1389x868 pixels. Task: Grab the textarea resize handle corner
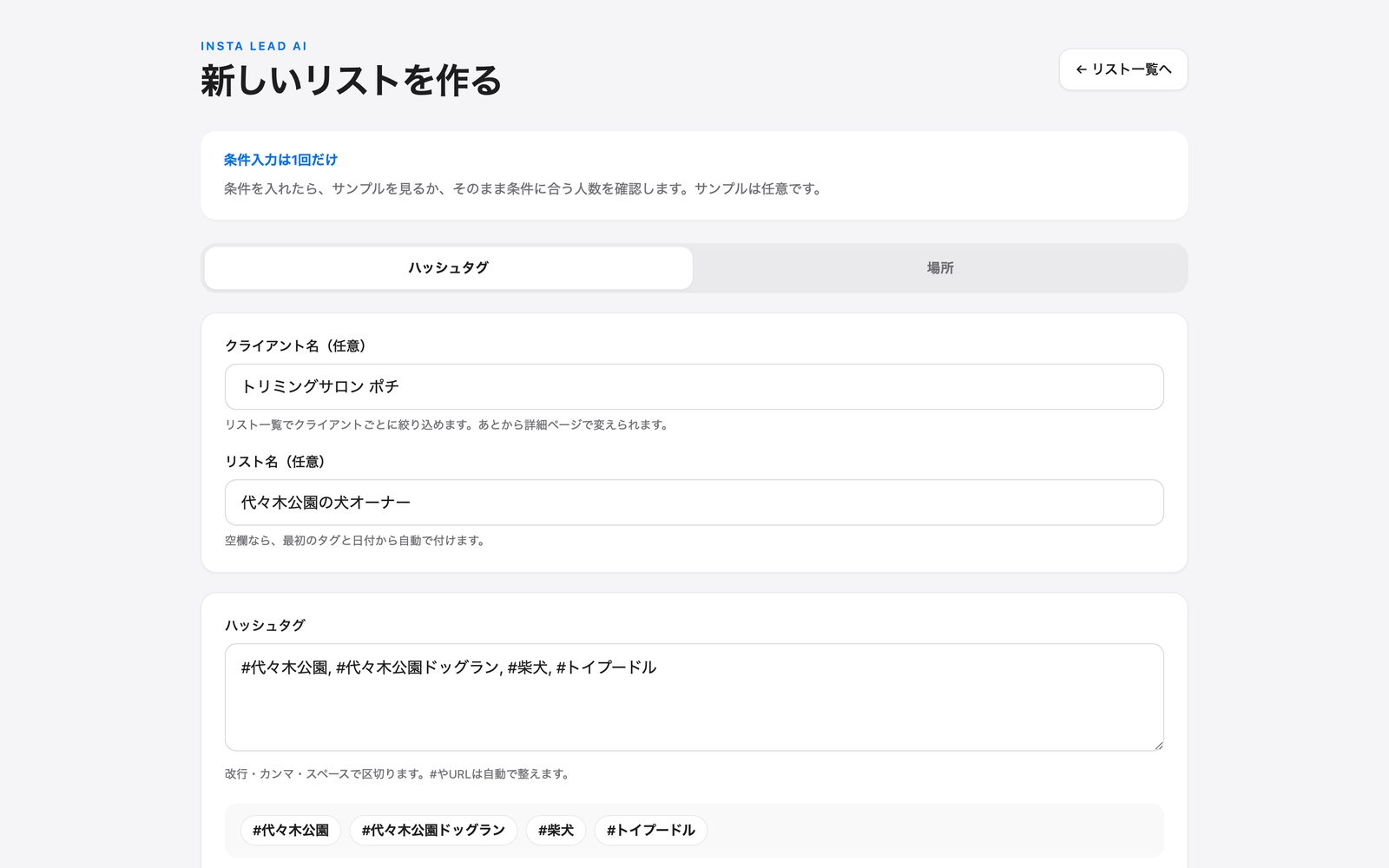pos(1158,745)
